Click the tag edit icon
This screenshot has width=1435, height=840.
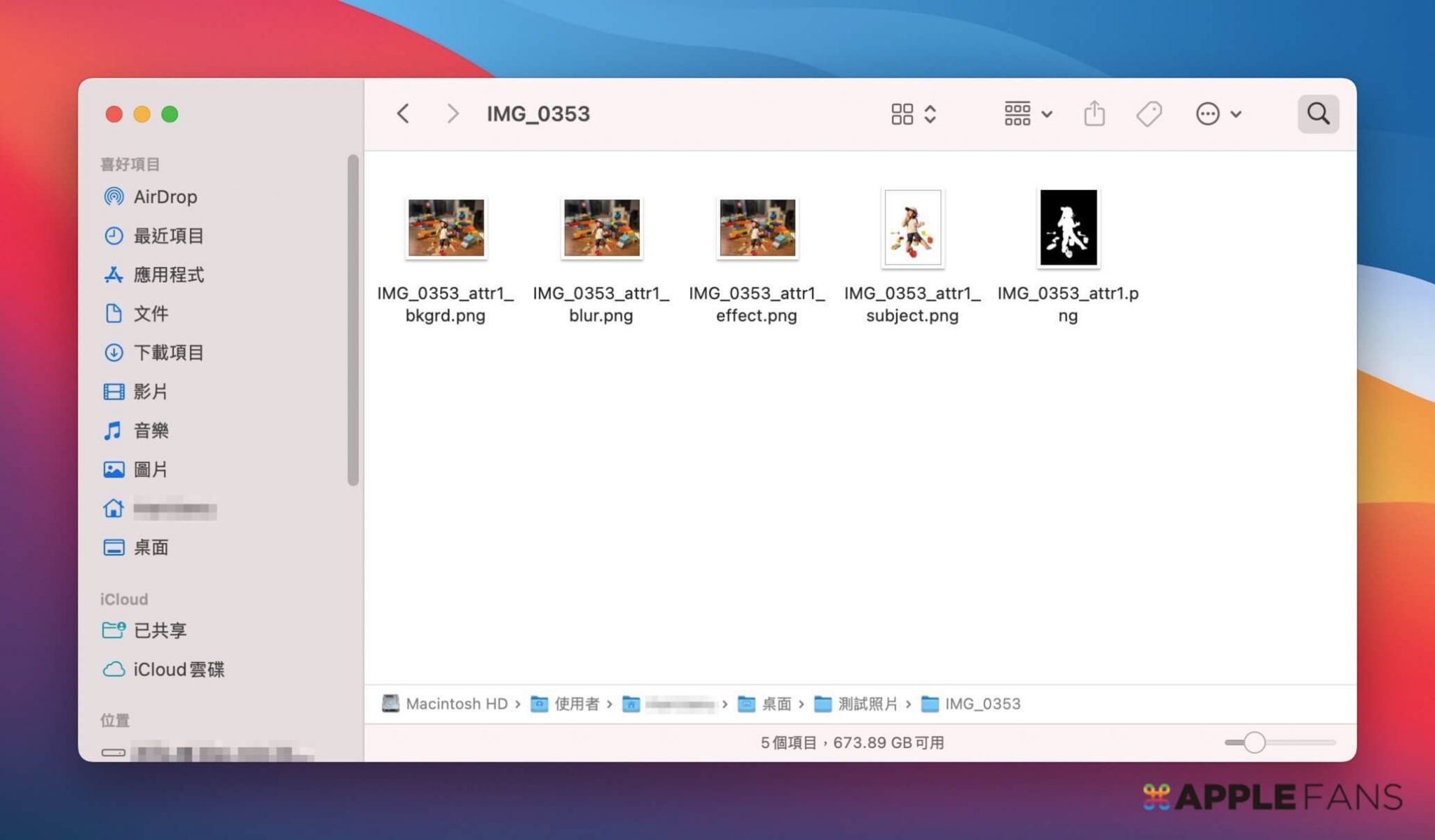pyautogui.click(x=1148, y=113)
